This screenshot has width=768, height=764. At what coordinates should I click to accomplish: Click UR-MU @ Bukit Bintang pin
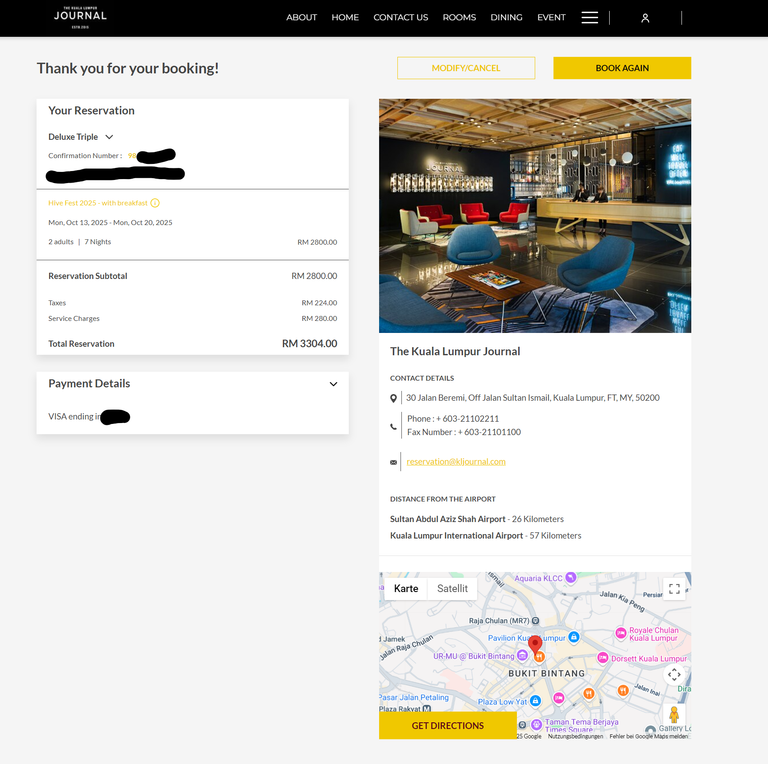click(x=522, y=655)
